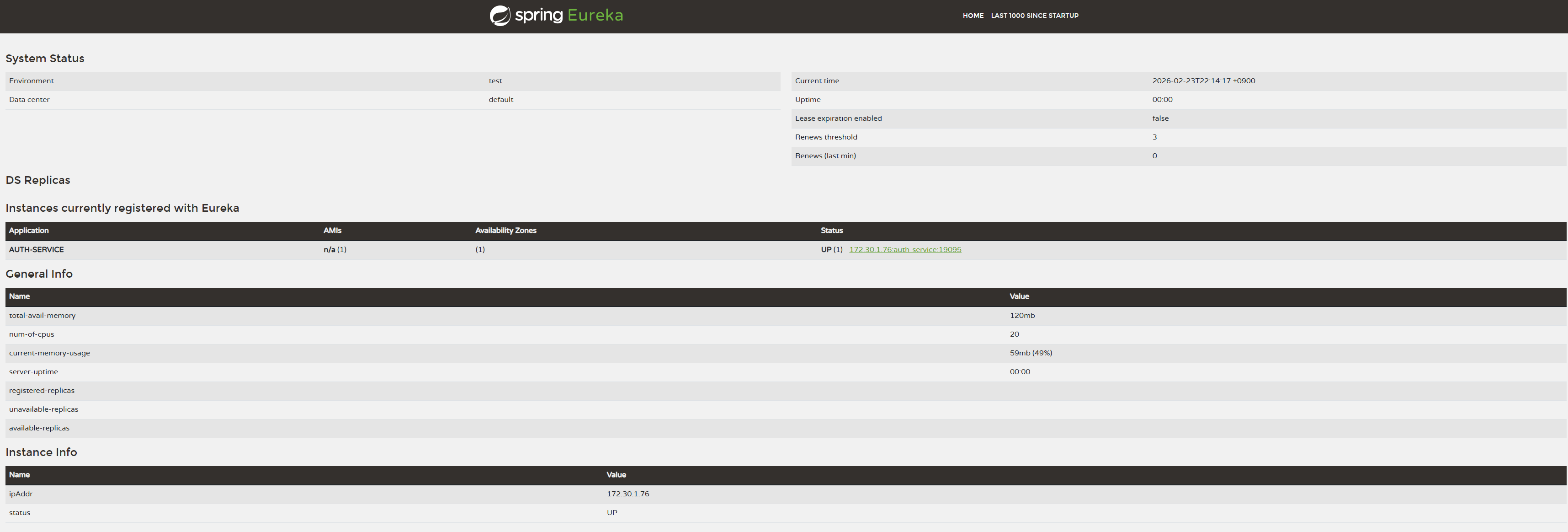Click the Renews threshold row
This screenshot has width=1568, height=532.
click(x=826, y=138)
